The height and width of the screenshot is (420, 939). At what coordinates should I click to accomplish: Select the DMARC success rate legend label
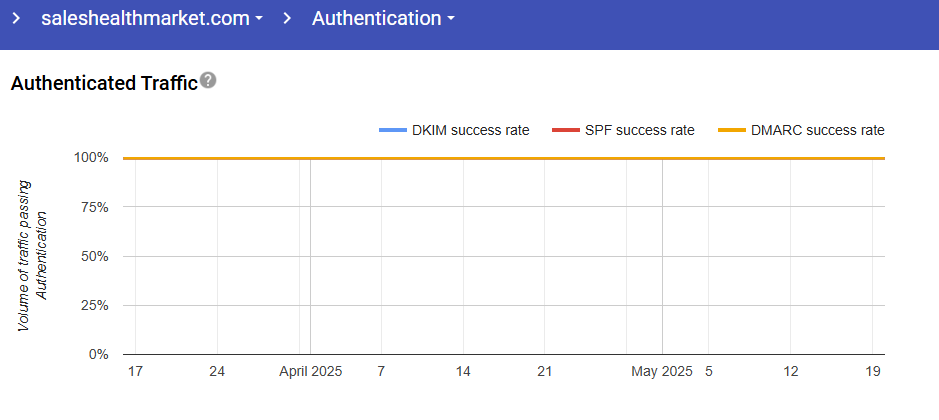818,130
